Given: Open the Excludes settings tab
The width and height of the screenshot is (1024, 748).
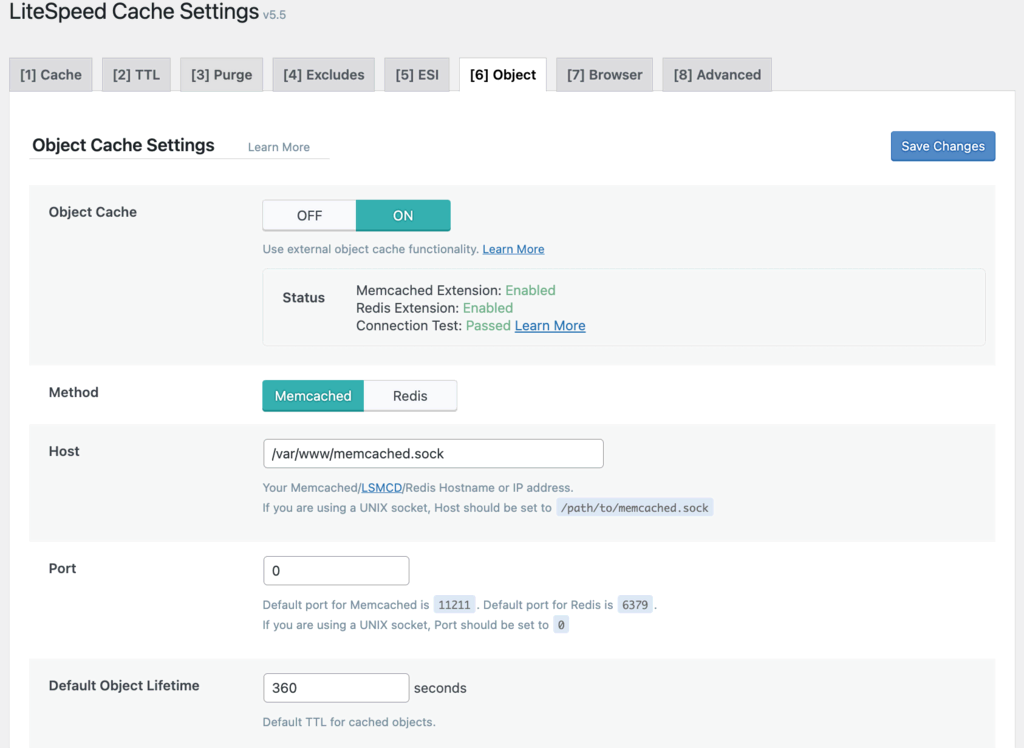Looking at the screenshot, I should 323,74.
